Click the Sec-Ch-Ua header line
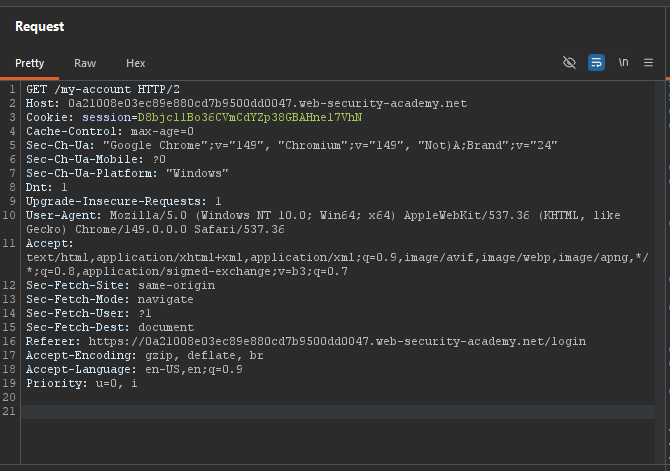 pyautogui.click(x=292, y=145)
